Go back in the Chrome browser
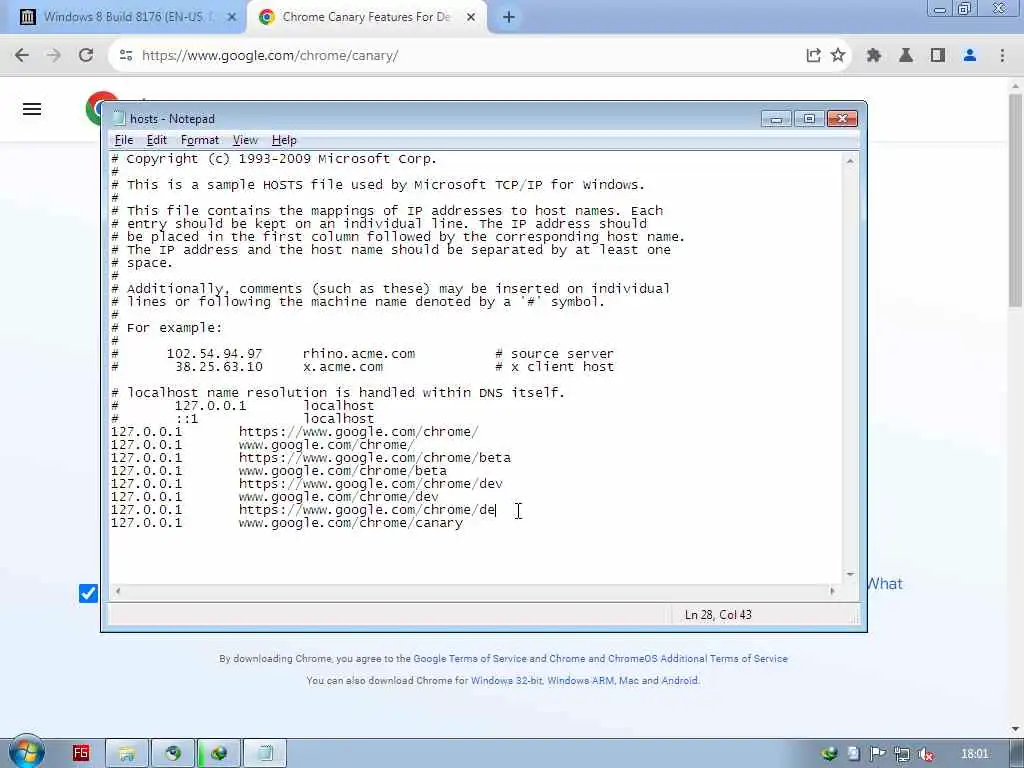Screen dimensions: 1024x768 [x=22, y=56]
